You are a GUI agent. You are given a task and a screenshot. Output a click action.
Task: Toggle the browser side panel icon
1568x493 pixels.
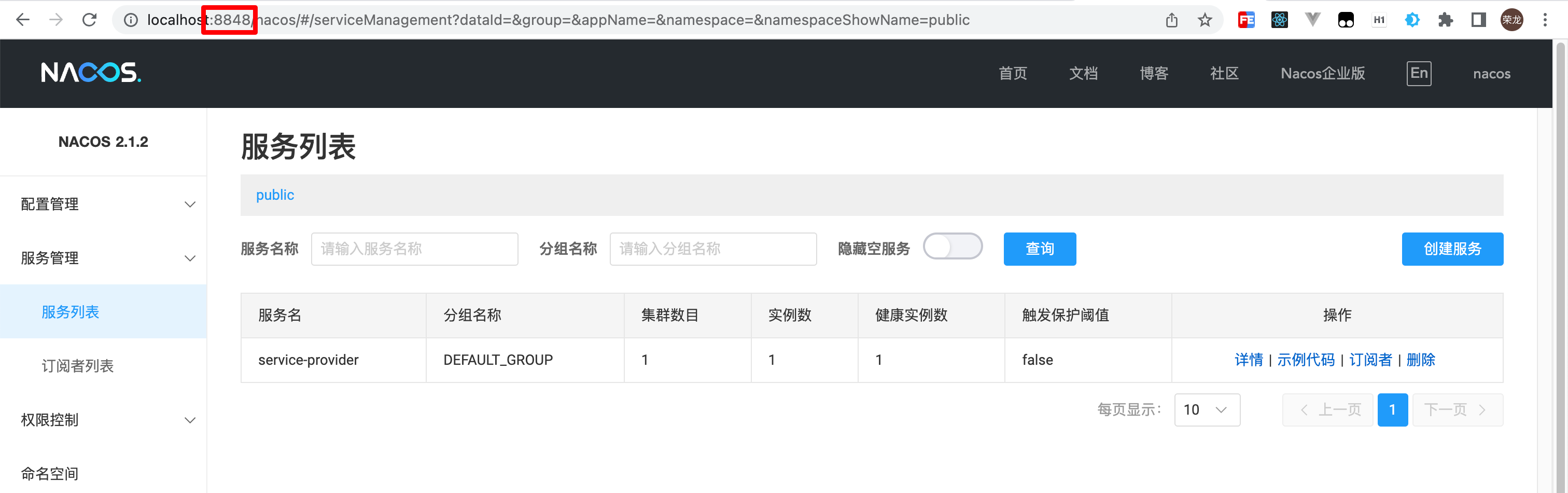click(x=1478, y=20)
